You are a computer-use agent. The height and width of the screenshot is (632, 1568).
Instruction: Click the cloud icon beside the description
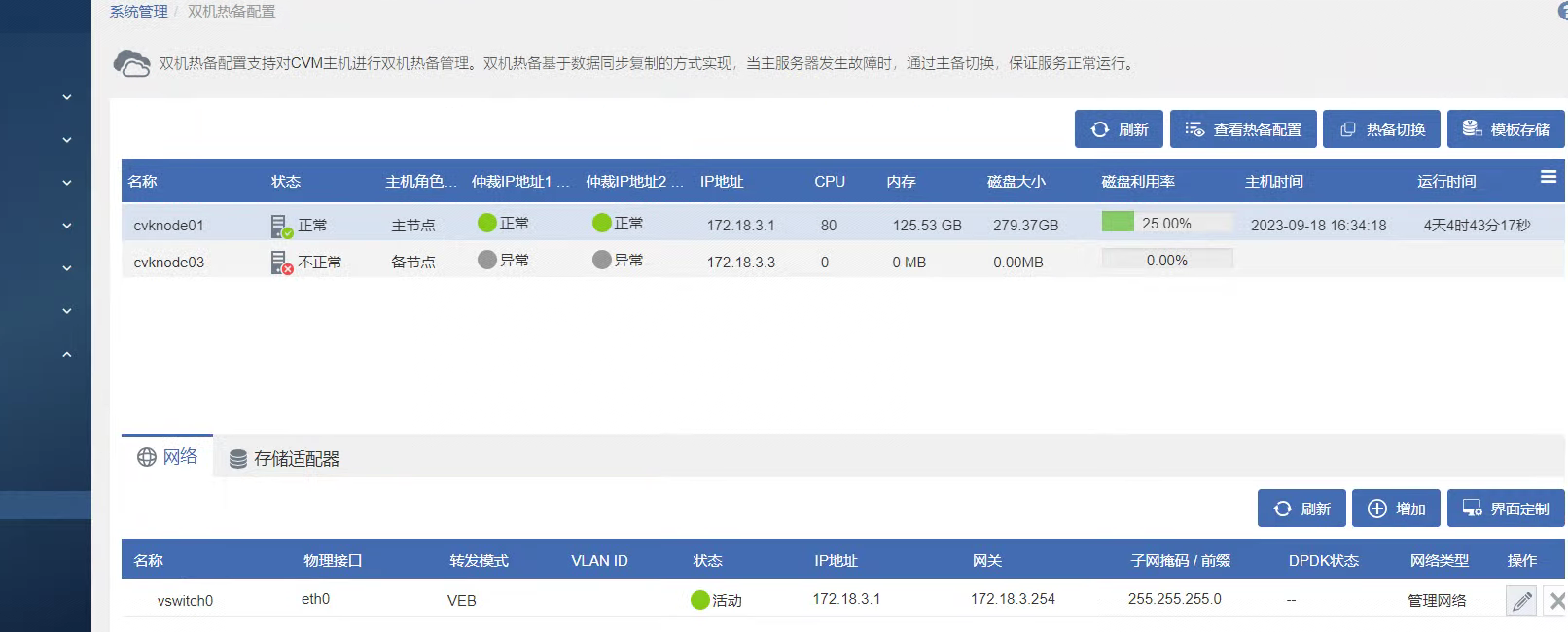click(131, 63)
